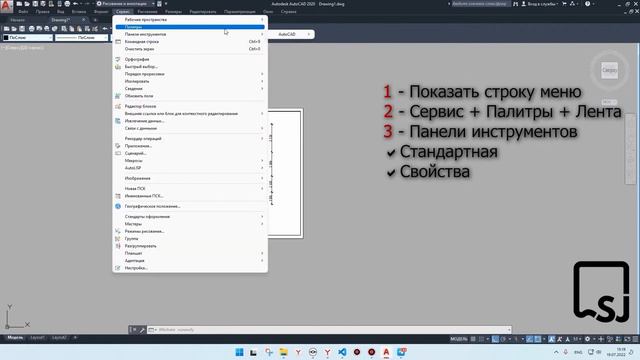Expand the Стандарты оформления submenu
Image resolution: width=640 pixels, height=360 pixels.
tap(190, 216)
